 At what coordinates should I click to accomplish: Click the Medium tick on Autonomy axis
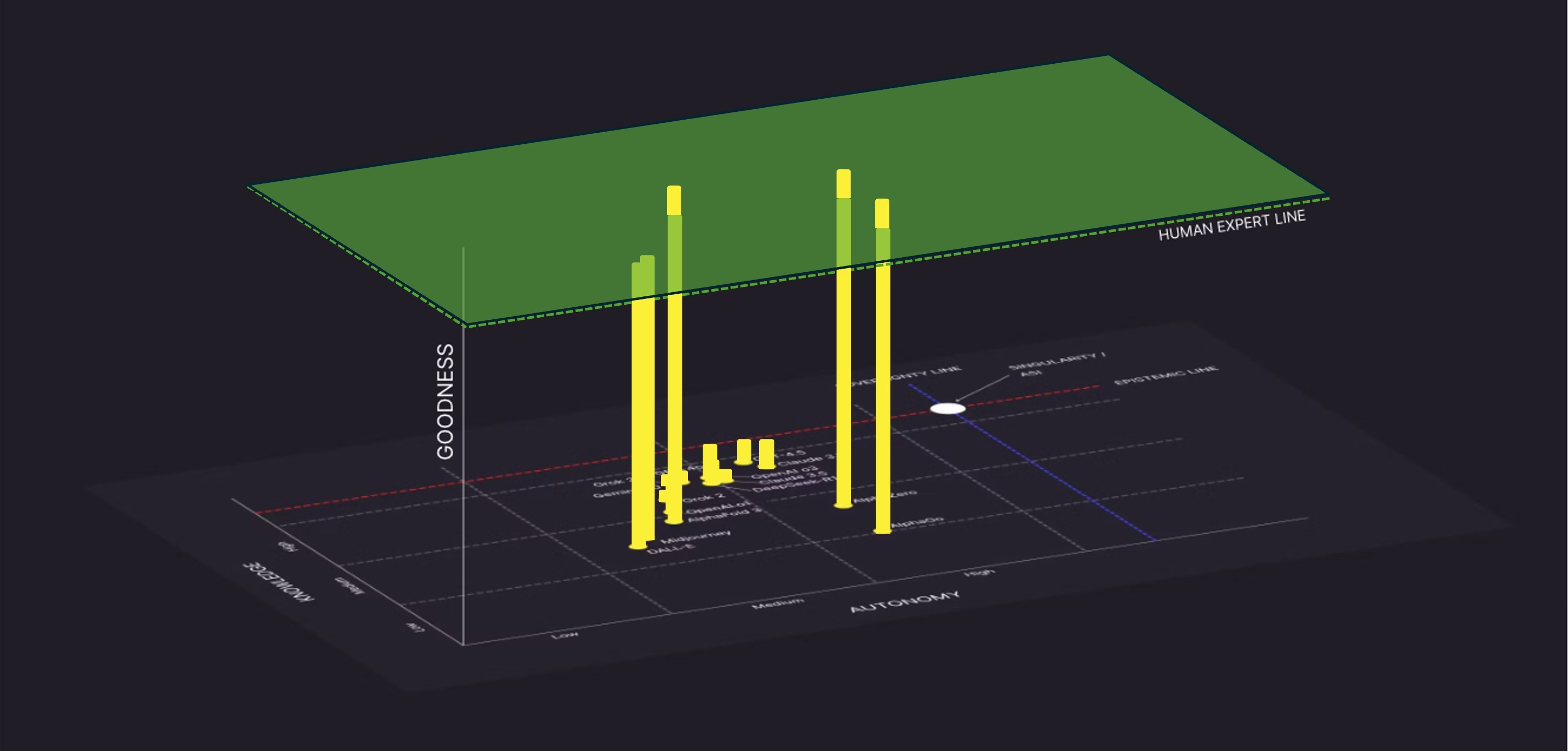777,603
